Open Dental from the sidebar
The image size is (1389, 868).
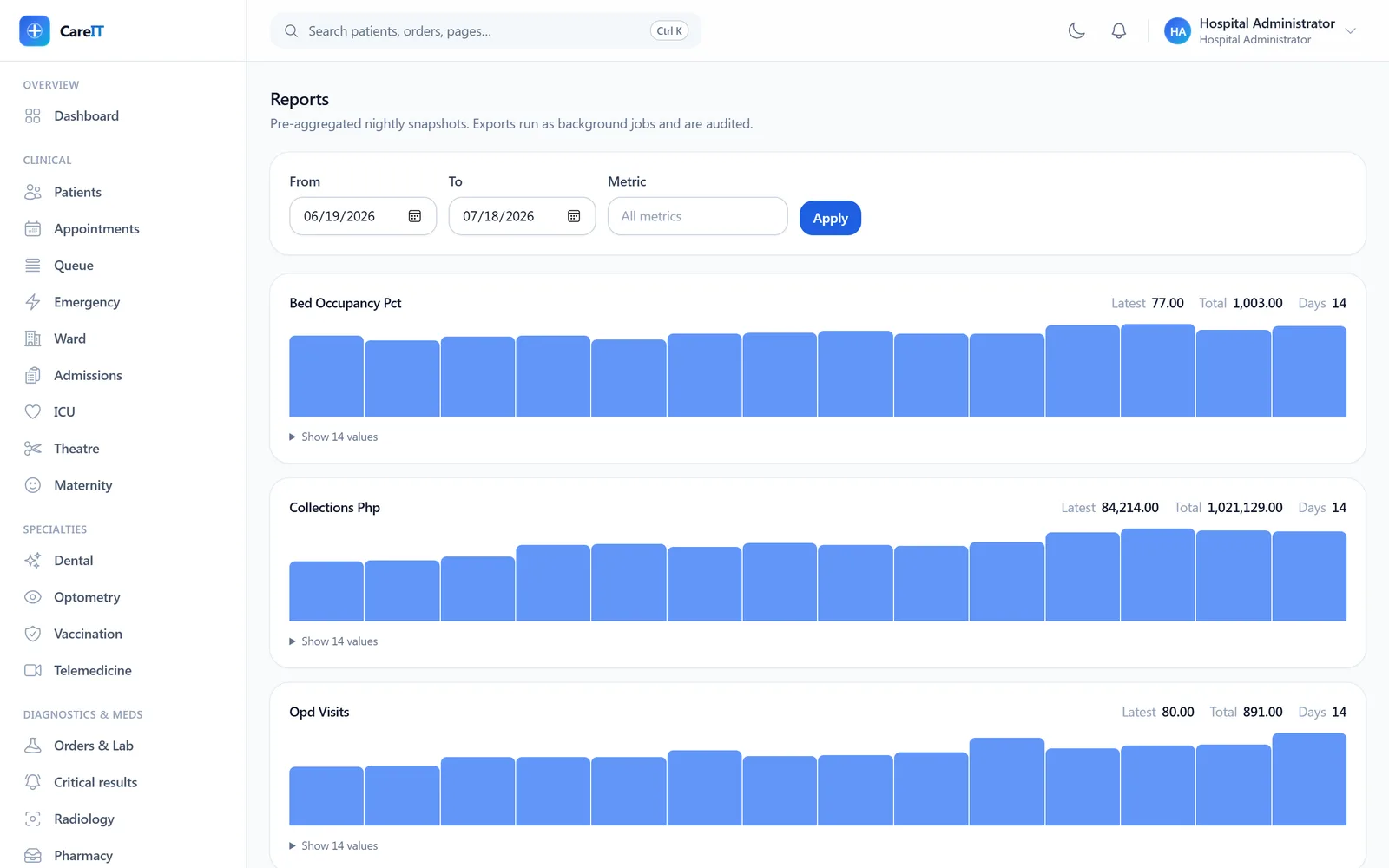pyautogui.click(x=74, y=561)
